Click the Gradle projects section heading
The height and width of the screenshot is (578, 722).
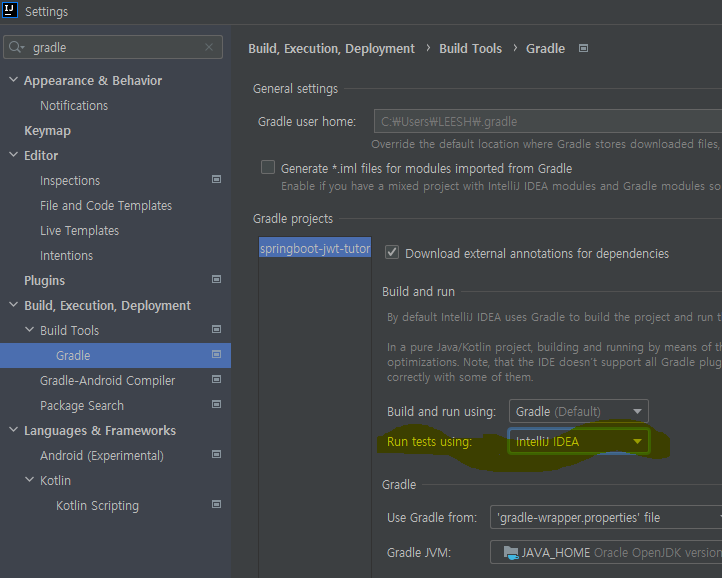click(x=293, y=218)
